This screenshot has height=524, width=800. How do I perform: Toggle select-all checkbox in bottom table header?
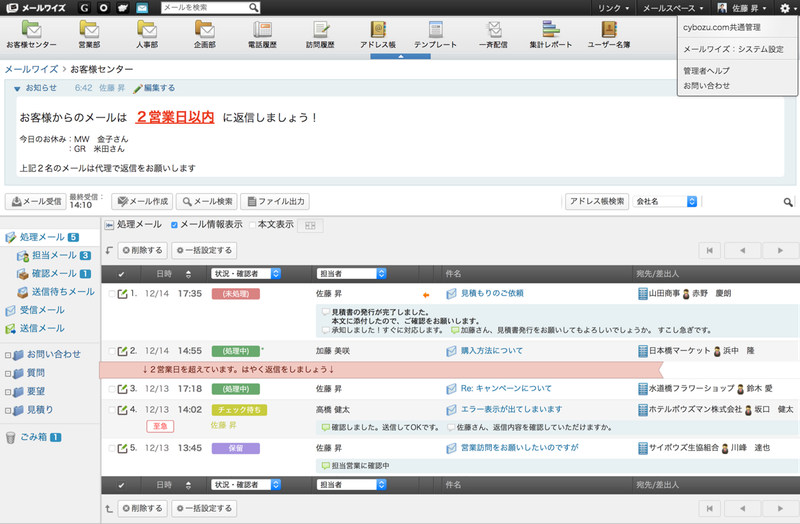[121, 485]
